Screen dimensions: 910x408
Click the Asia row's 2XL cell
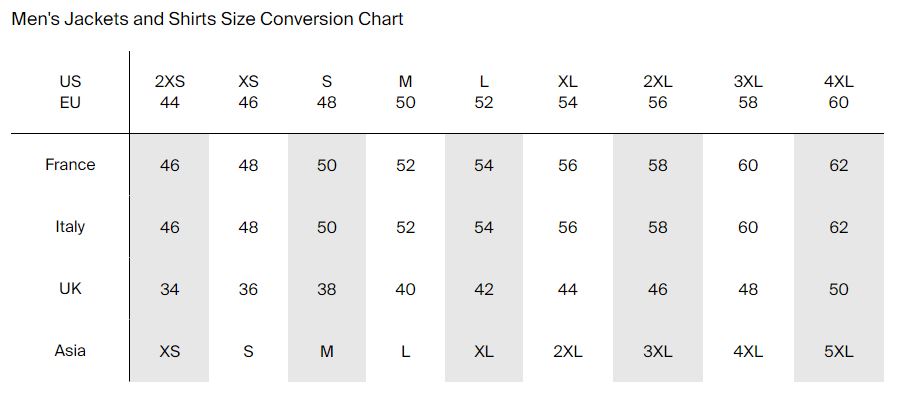coord(568,352)
